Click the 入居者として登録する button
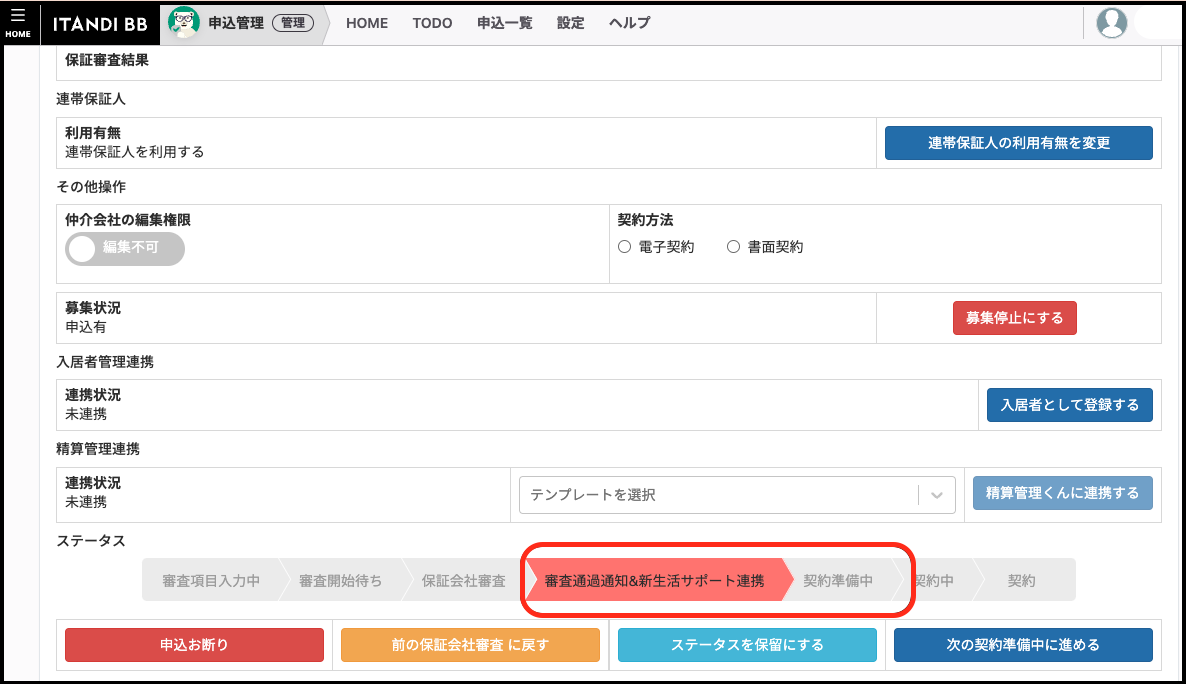The height and width of the screenshot is (684, 1186). (x=1069, y=404)
